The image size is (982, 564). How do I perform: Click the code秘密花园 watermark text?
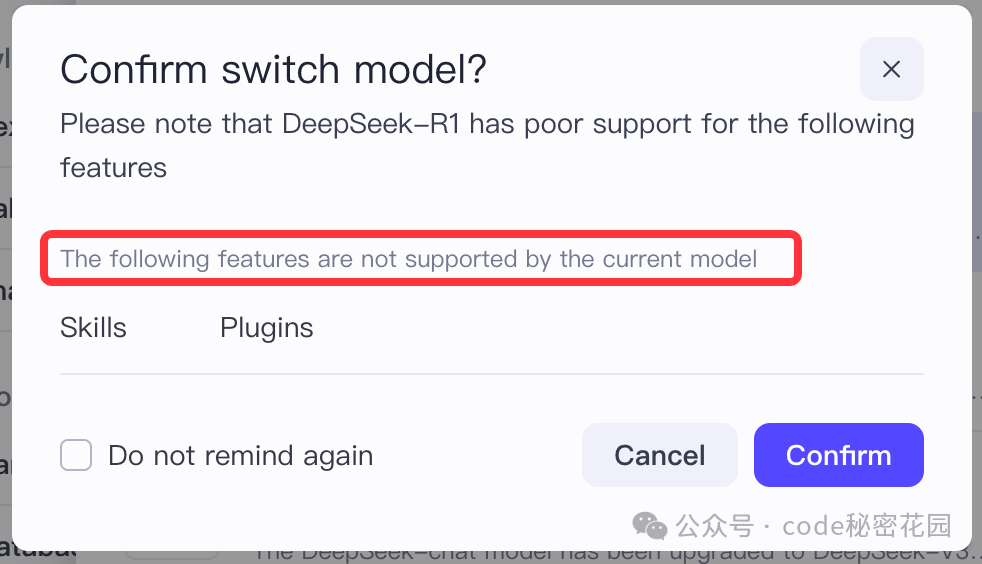(x=867, y=526)
